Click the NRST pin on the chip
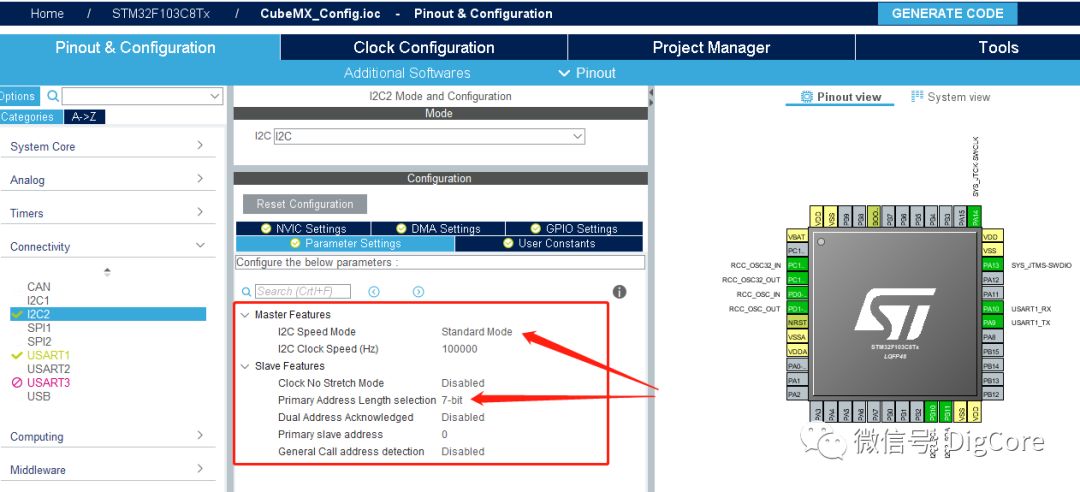Image resolution: width=1080 pixels, height=492 pixels. (796, 322)
